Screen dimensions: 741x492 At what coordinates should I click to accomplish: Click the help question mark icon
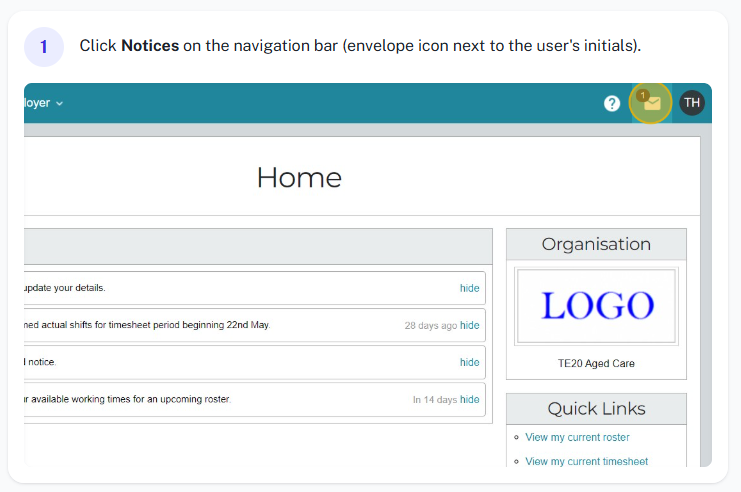click(x=612, y=103)
